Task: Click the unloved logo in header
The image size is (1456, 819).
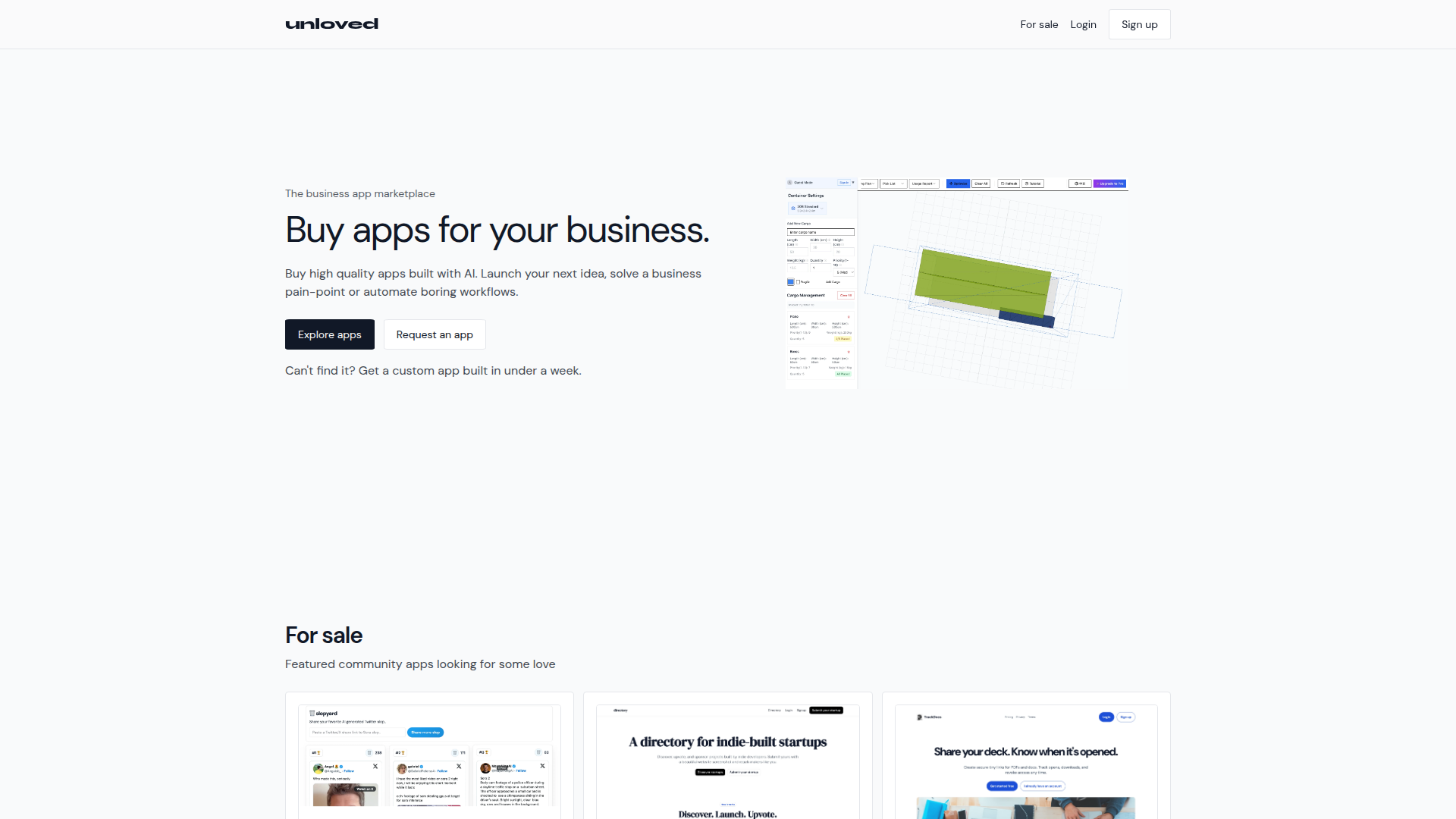Action: [331, 24]
